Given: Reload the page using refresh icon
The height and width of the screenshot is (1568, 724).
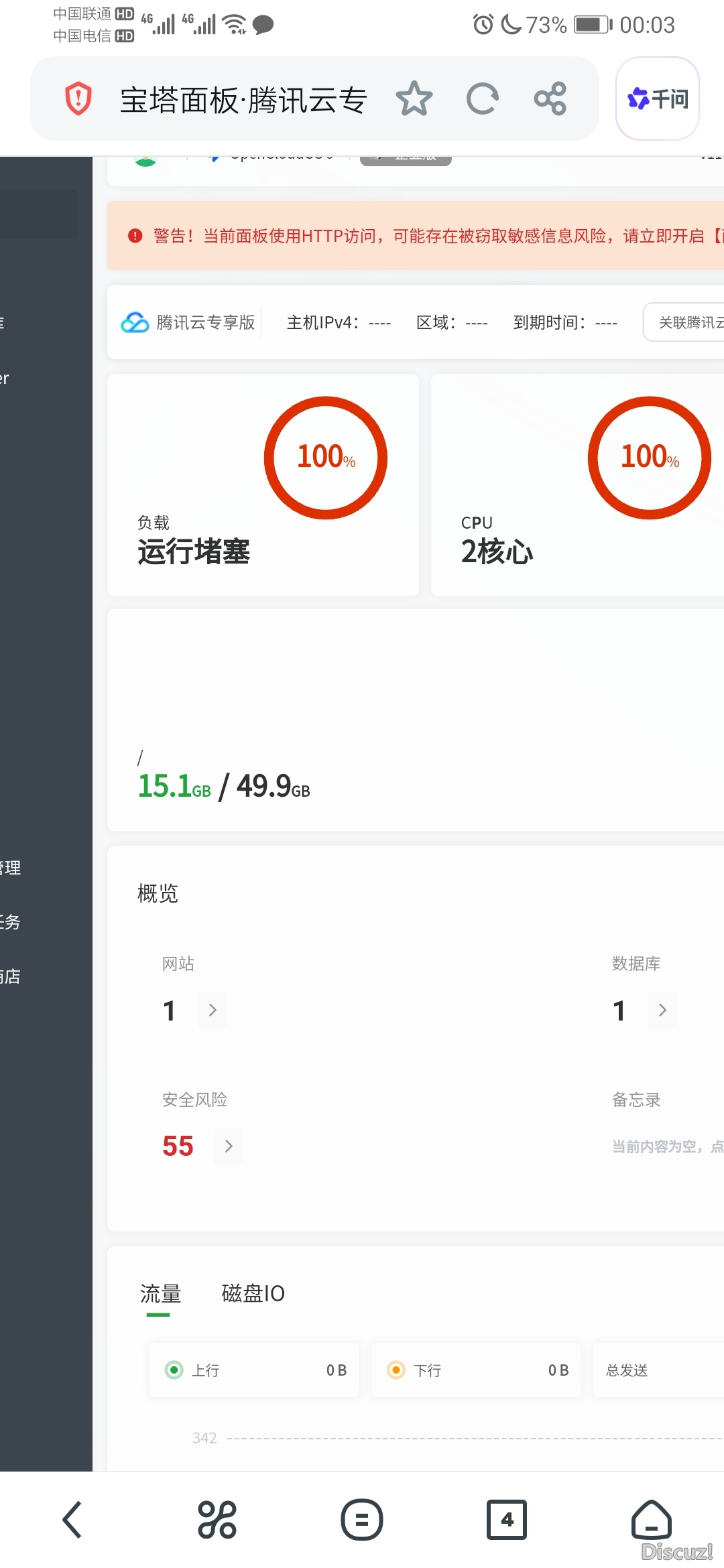Looking at the screenshot, I should click(x=483, y=99).
